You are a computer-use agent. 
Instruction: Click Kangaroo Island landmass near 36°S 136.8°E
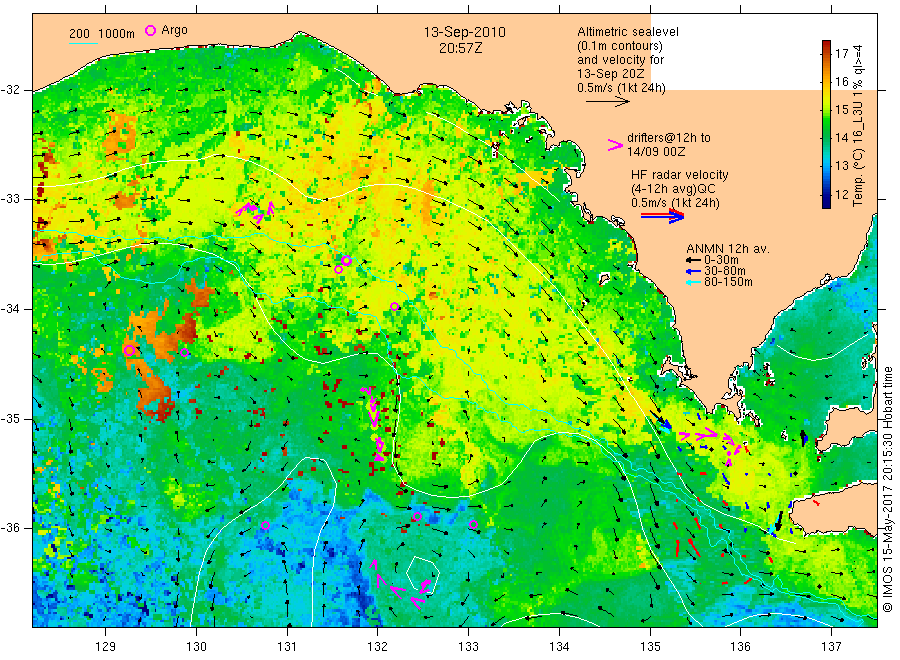[832, 512]
